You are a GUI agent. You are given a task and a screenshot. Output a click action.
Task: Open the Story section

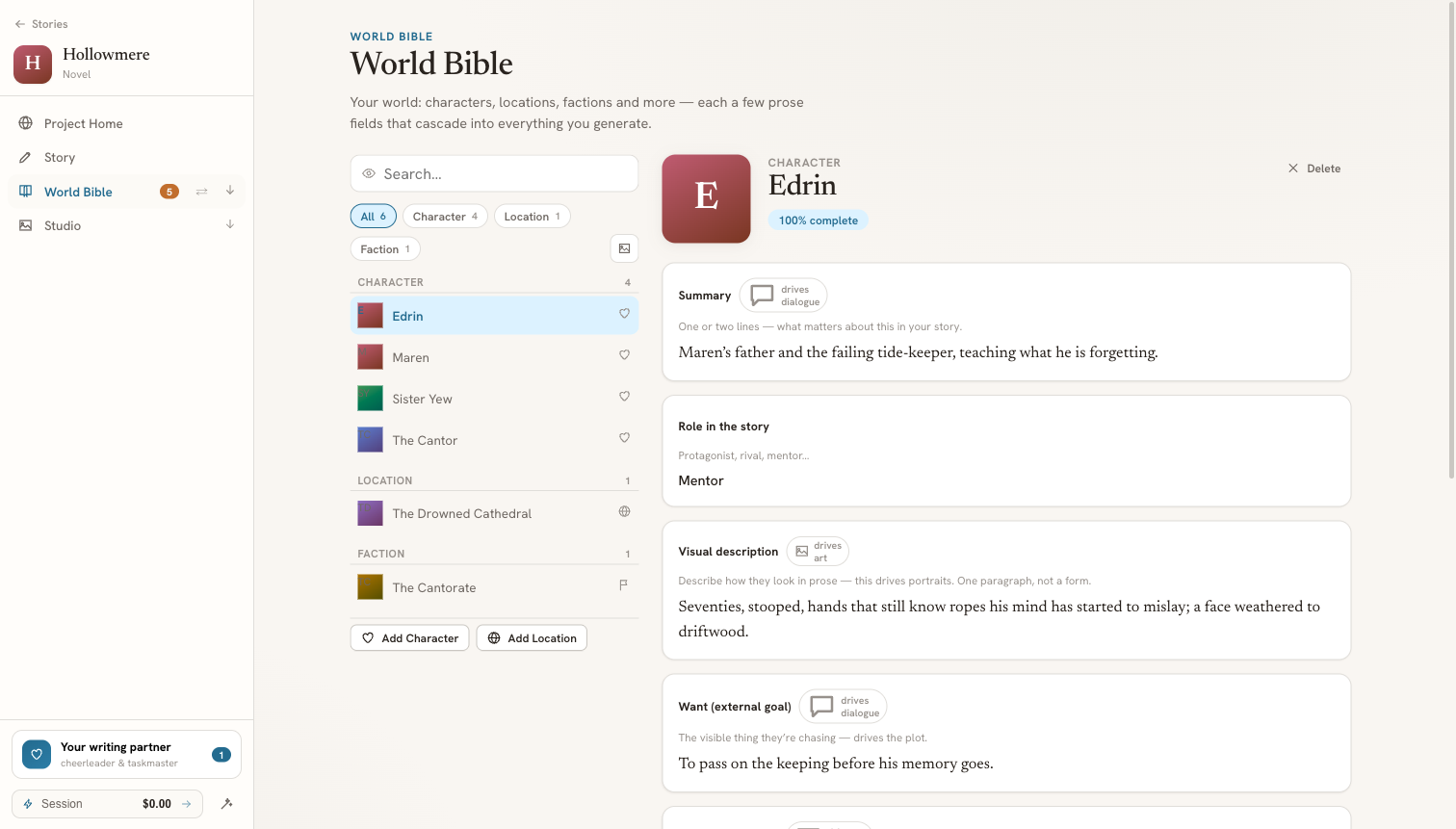point(126,157)
